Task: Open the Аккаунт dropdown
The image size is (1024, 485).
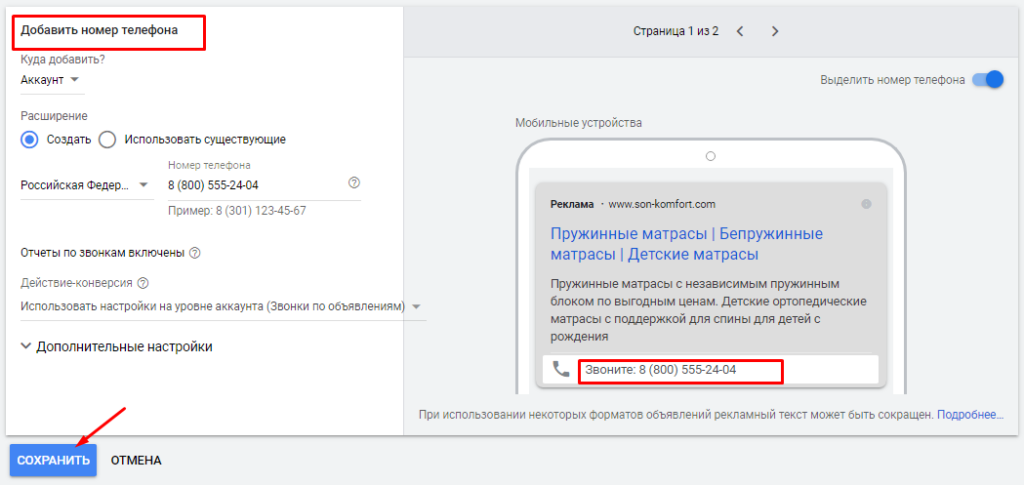Action: pyautogui.click(x=50, y=80)
